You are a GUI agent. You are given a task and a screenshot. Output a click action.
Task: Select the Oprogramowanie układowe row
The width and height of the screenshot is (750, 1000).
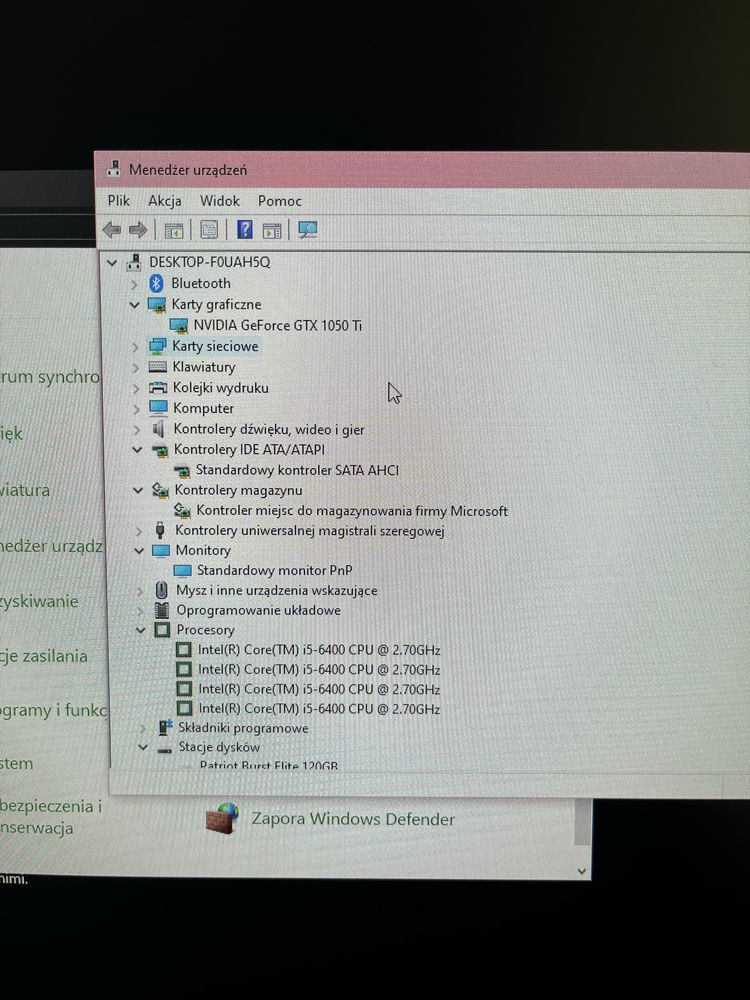258,610
